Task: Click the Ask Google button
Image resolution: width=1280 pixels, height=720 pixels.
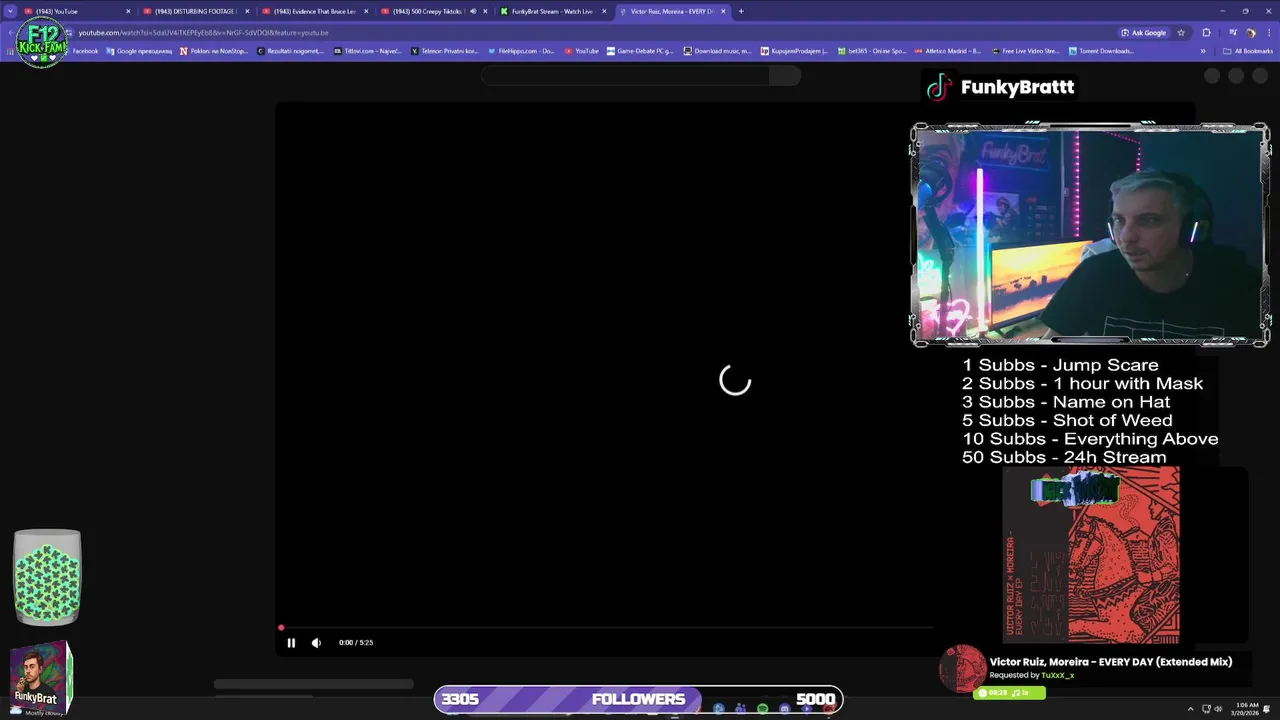Action: (1143, 32)
